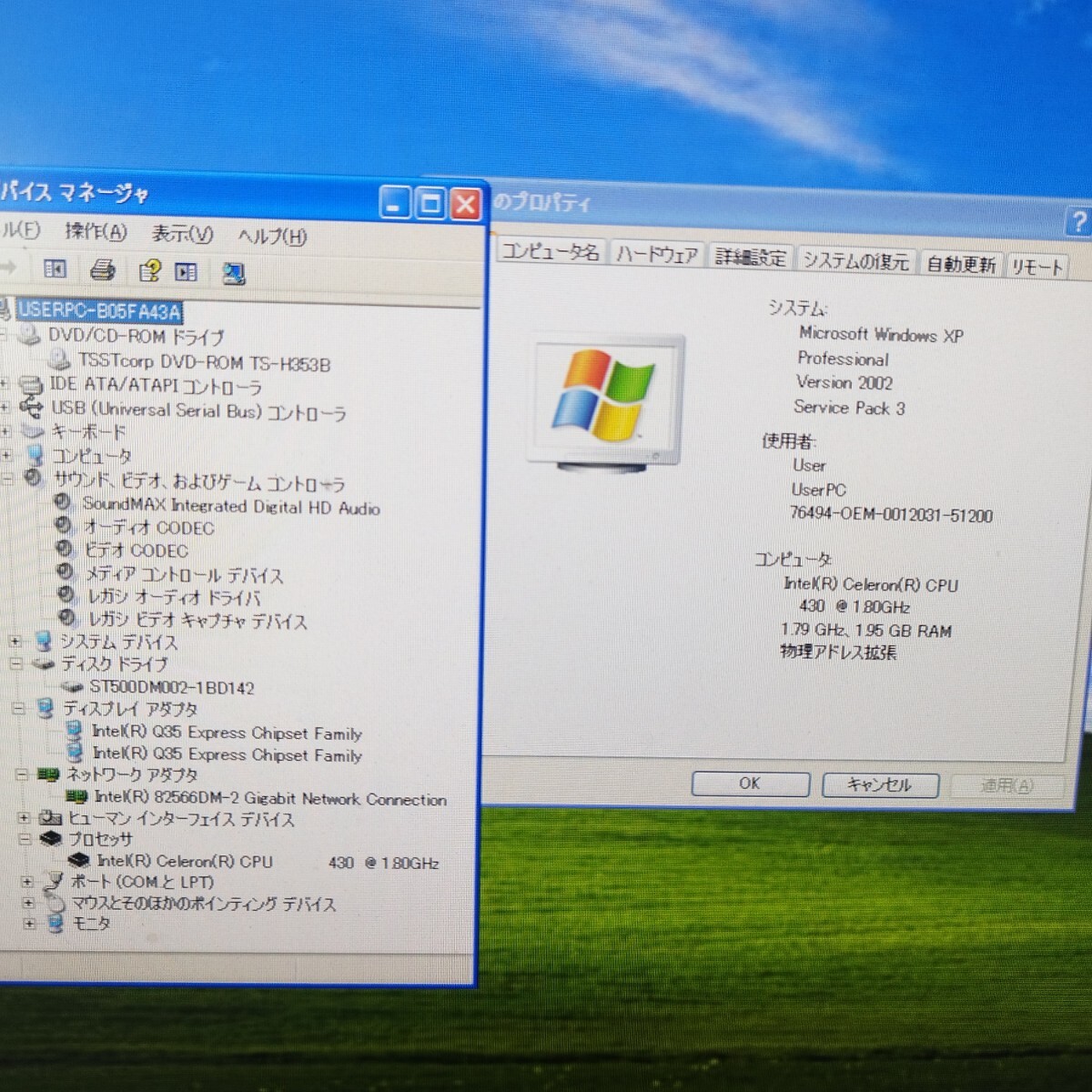Click the モニタ category icon
This screenshot has height=1092, width=1092.
pos(56,923)
